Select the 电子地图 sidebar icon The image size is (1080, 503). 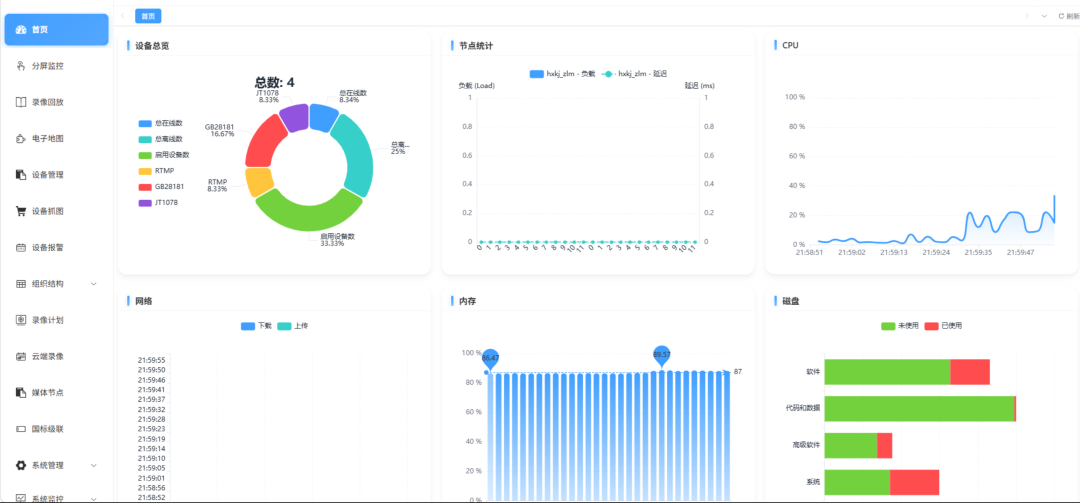tap(21, 138)
